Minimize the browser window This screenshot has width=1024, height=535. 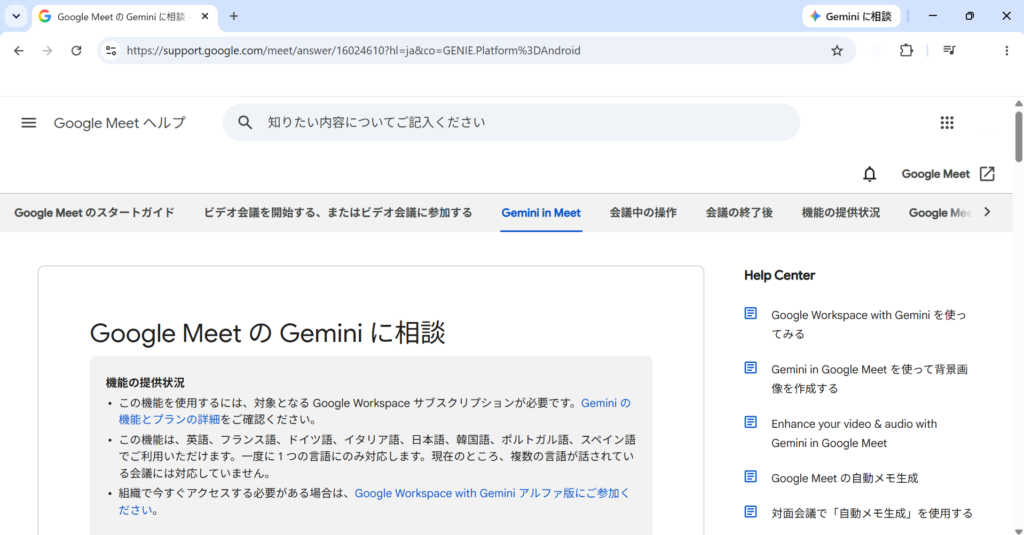(933, 16)
